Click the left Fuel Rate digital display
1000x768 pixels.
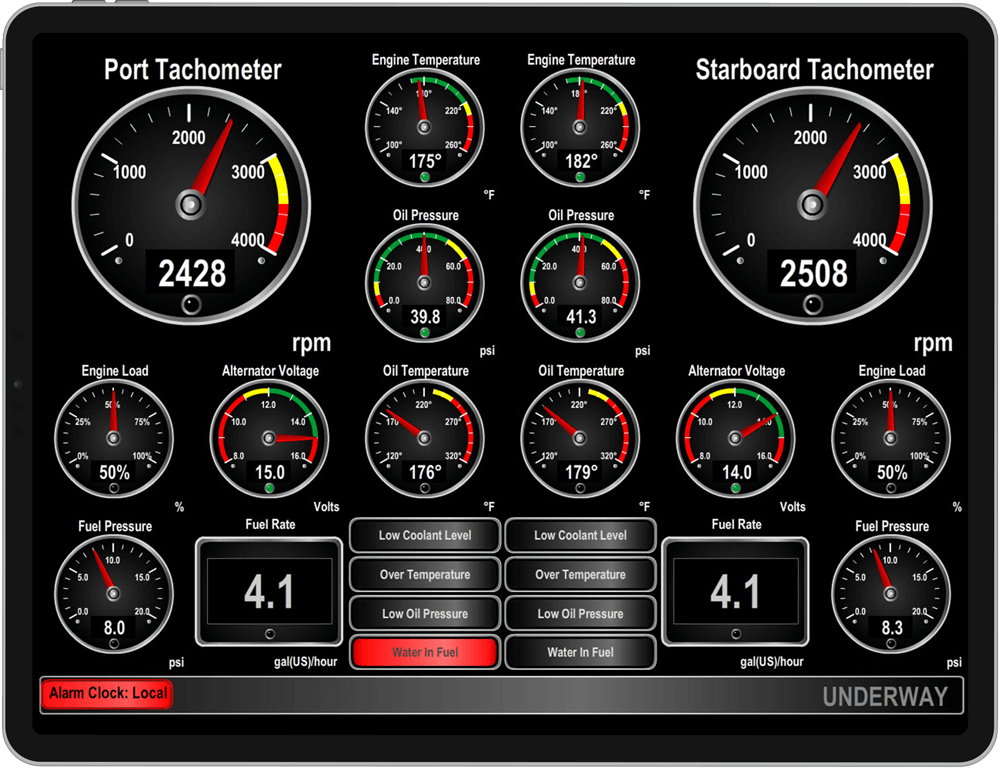pyautogui.click(x=269, y=592)
